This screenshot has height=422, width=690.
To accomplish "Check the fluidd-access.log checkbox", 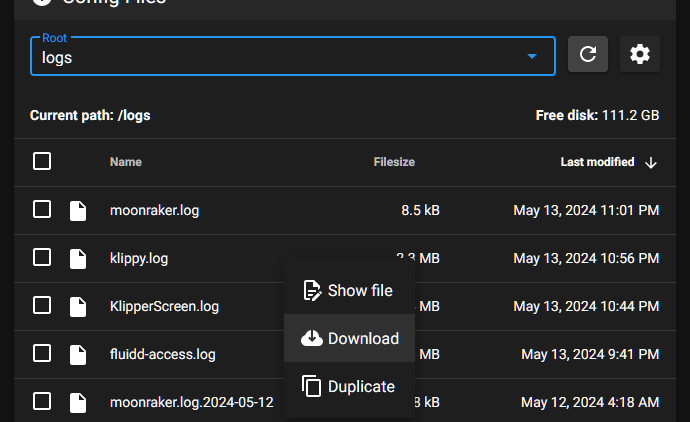I will [42, 353].
